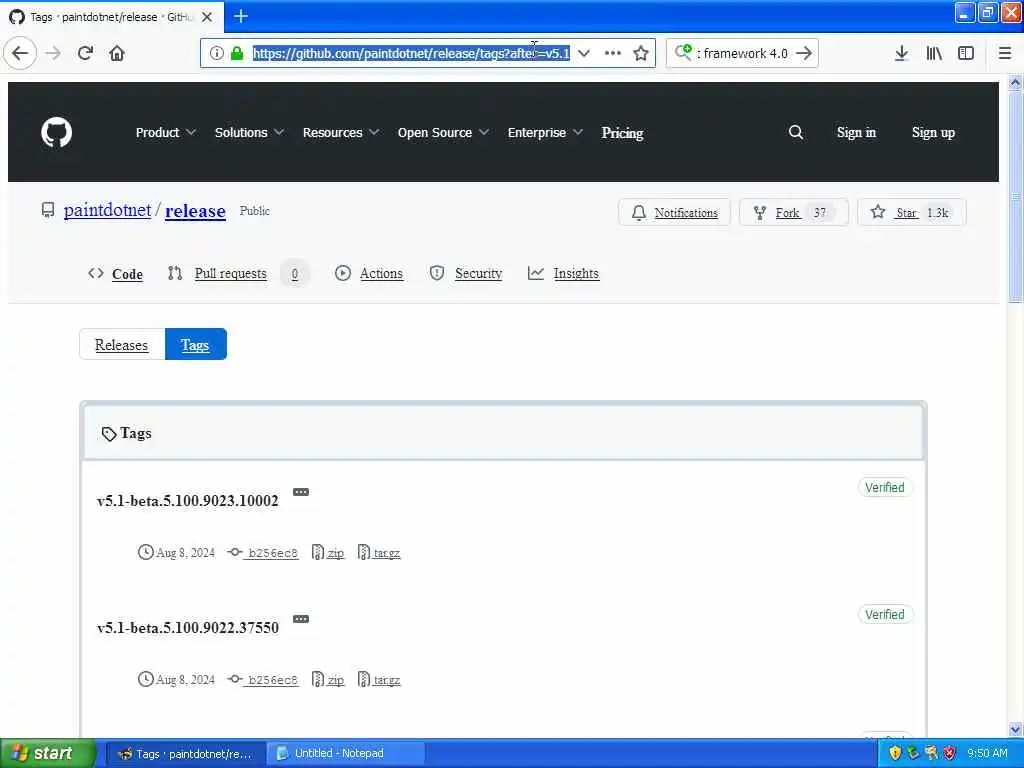This screenshot has height=768, width=1024.
Task: Download tar.gz for v5.1-beta.5.100.9023.10002
Action: pos(379,552)
